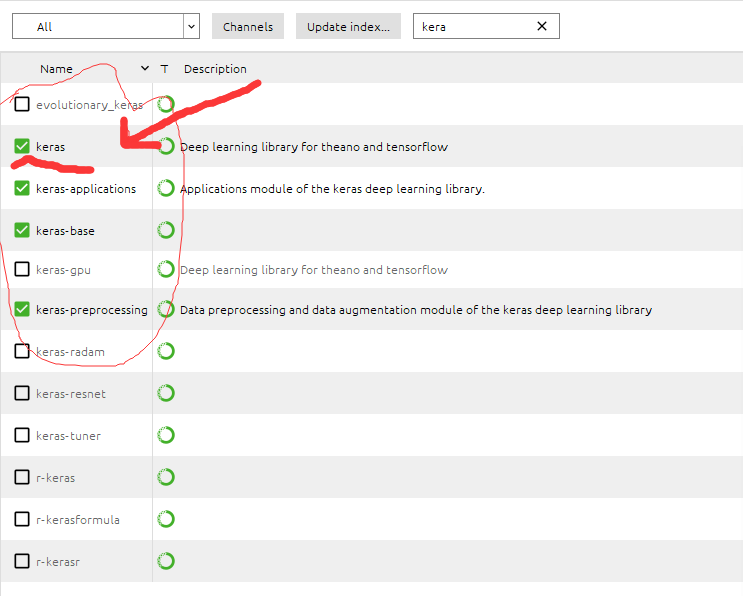Uncheck the keras-preprocessing checkbox

(x=22, y=309)
